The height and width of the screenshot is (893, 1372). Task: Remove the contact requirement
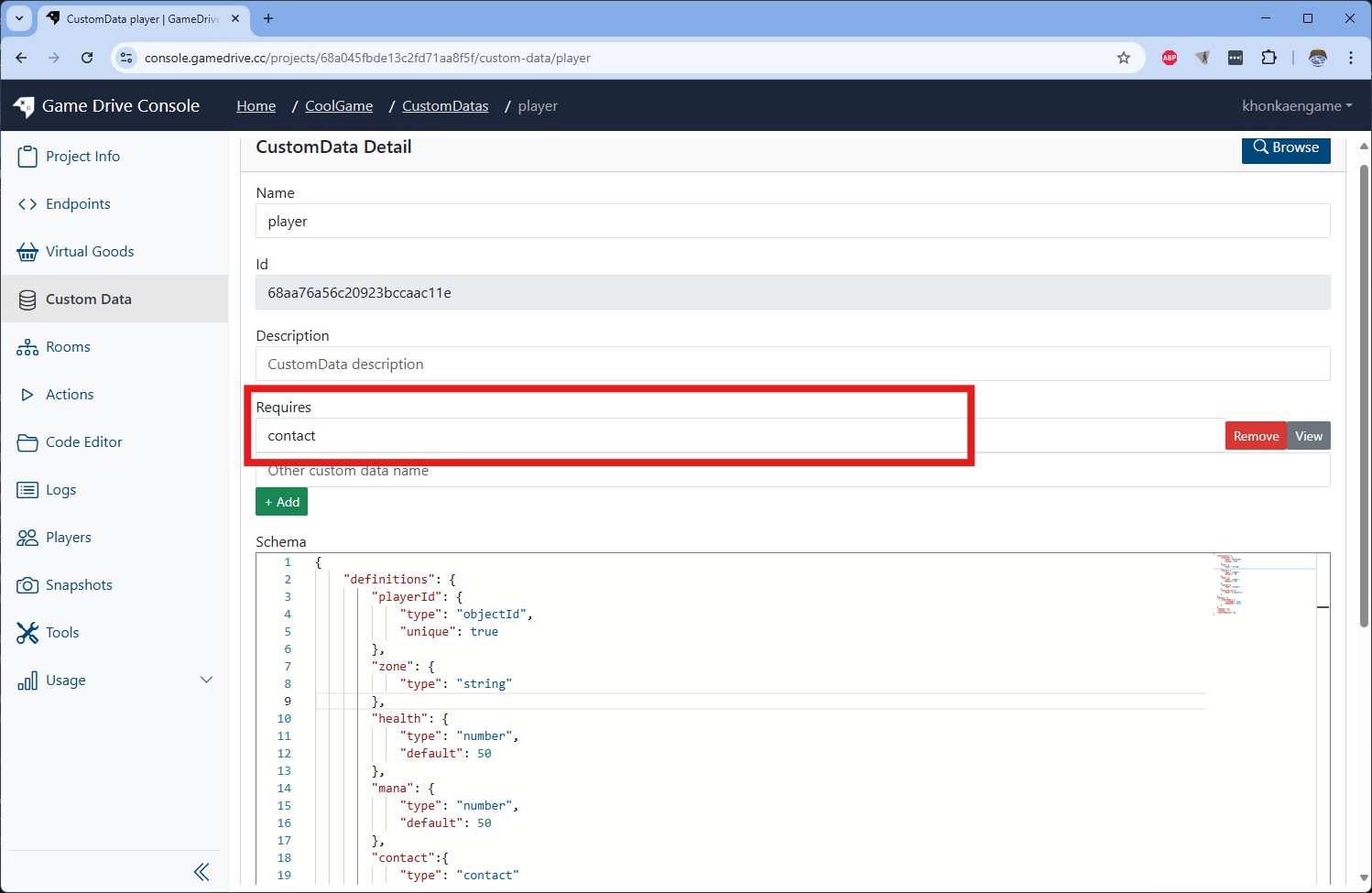click(1256, 435)
